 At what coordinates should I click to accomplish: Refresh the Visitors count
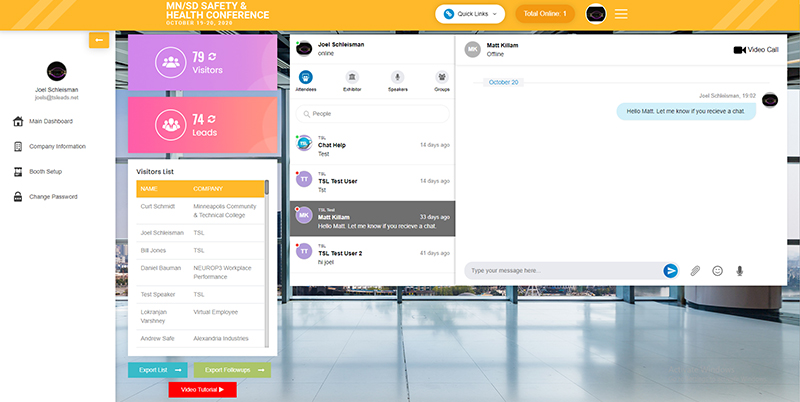click(211, 57)
